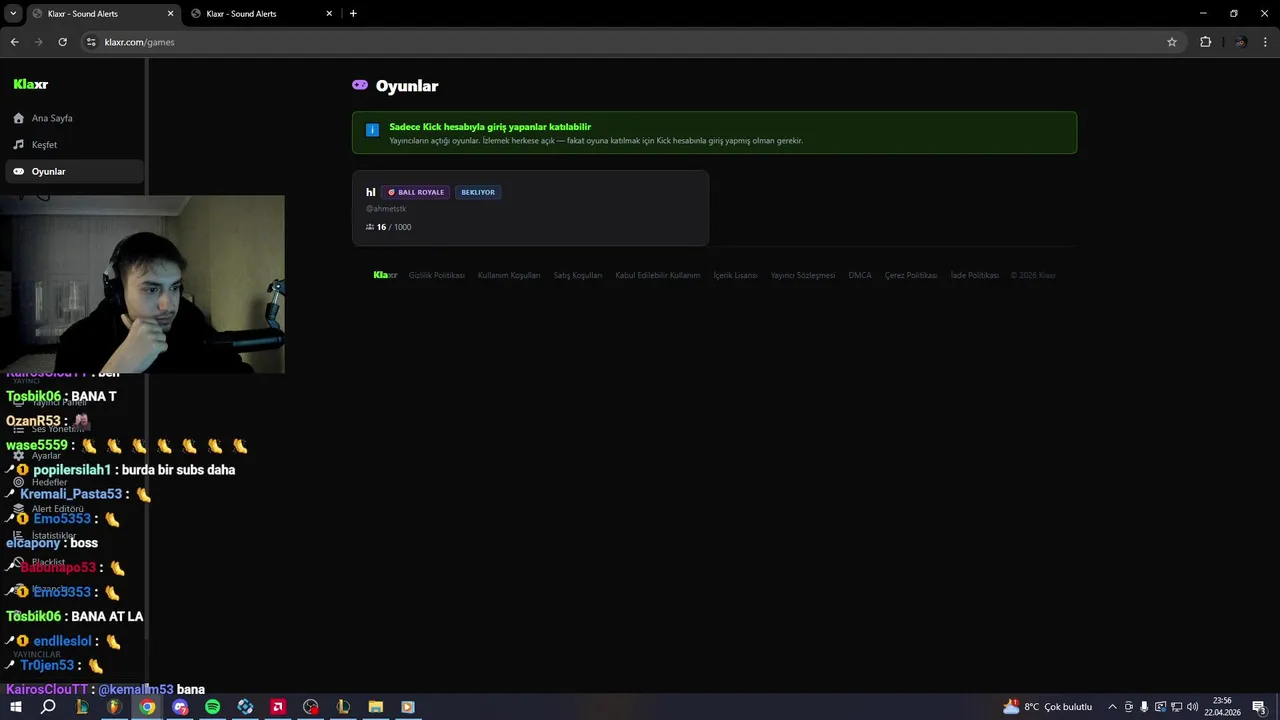1280x720 pixels.
Task: Click footer Klaxr logo
Action: [x=385, y=275]
